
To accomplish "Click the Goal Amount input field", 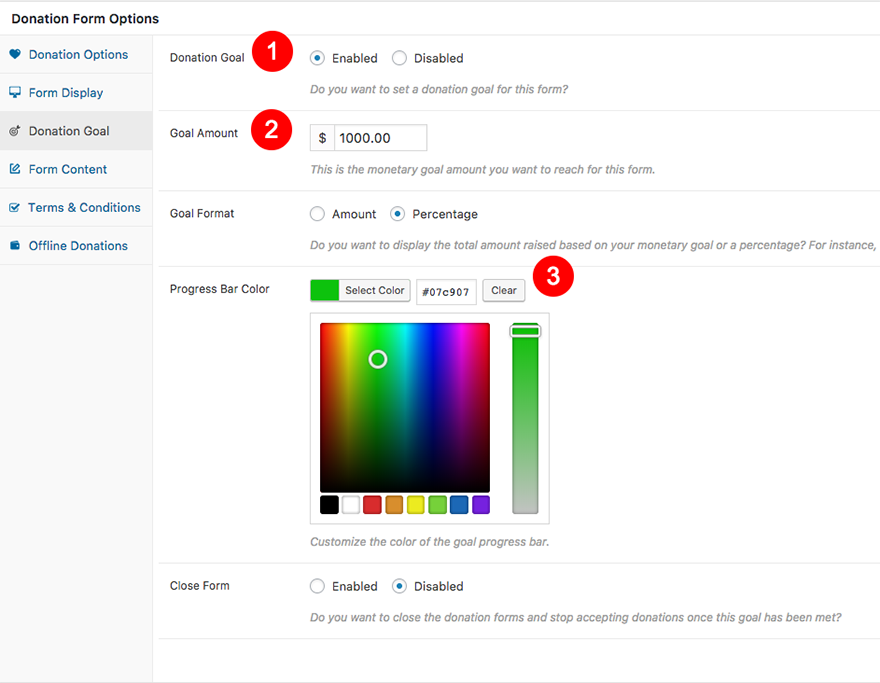I will point(380,138).
